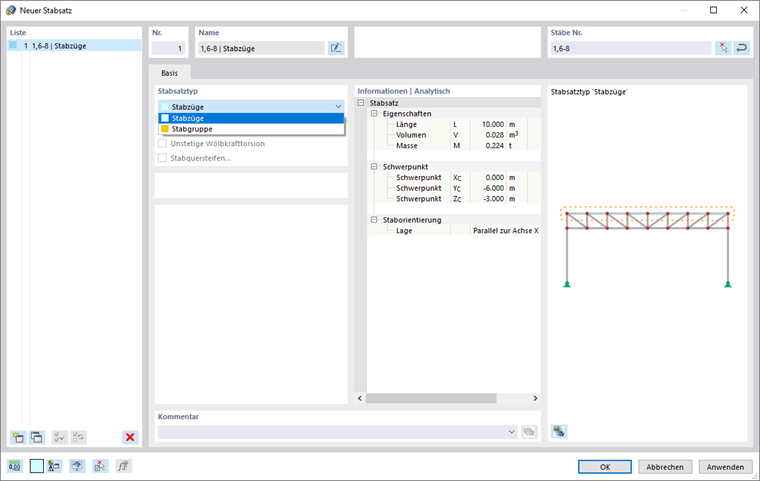This screenshot has height=481, width=760.
Task: Click the preview view icon below the graphic
Action: click(x=559, y=431)
